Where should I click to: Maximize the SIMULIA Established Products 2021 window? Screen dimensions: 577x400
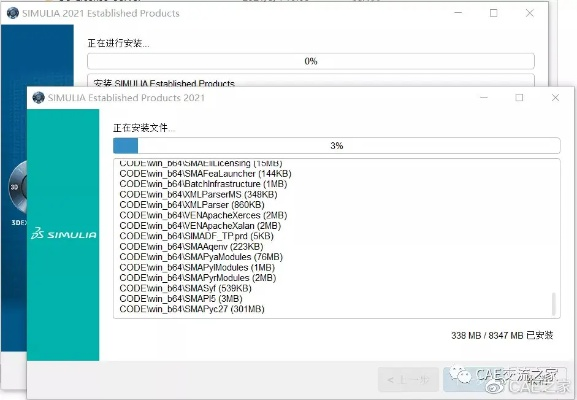pos(519,98)
